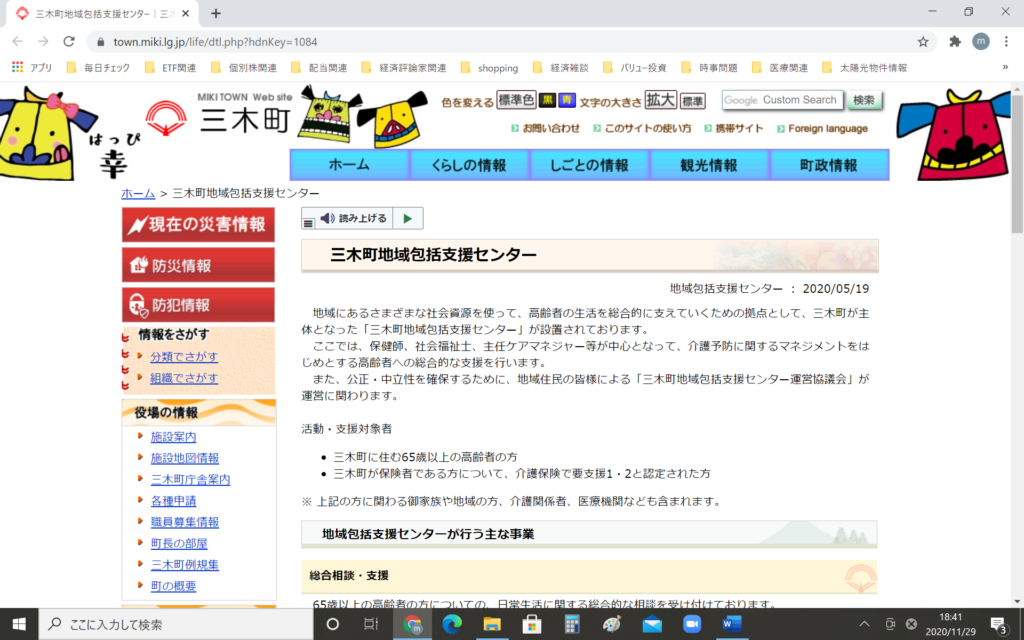Reload the current page
1024x640 pixels.
click(x=69, y=42)
